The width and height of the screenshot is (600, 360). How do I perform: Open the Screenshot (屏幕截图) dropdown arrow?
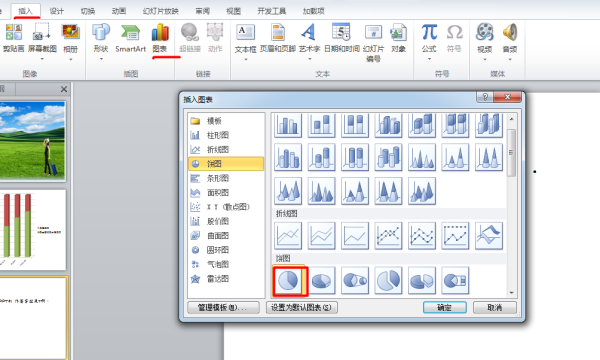[42, 59]
